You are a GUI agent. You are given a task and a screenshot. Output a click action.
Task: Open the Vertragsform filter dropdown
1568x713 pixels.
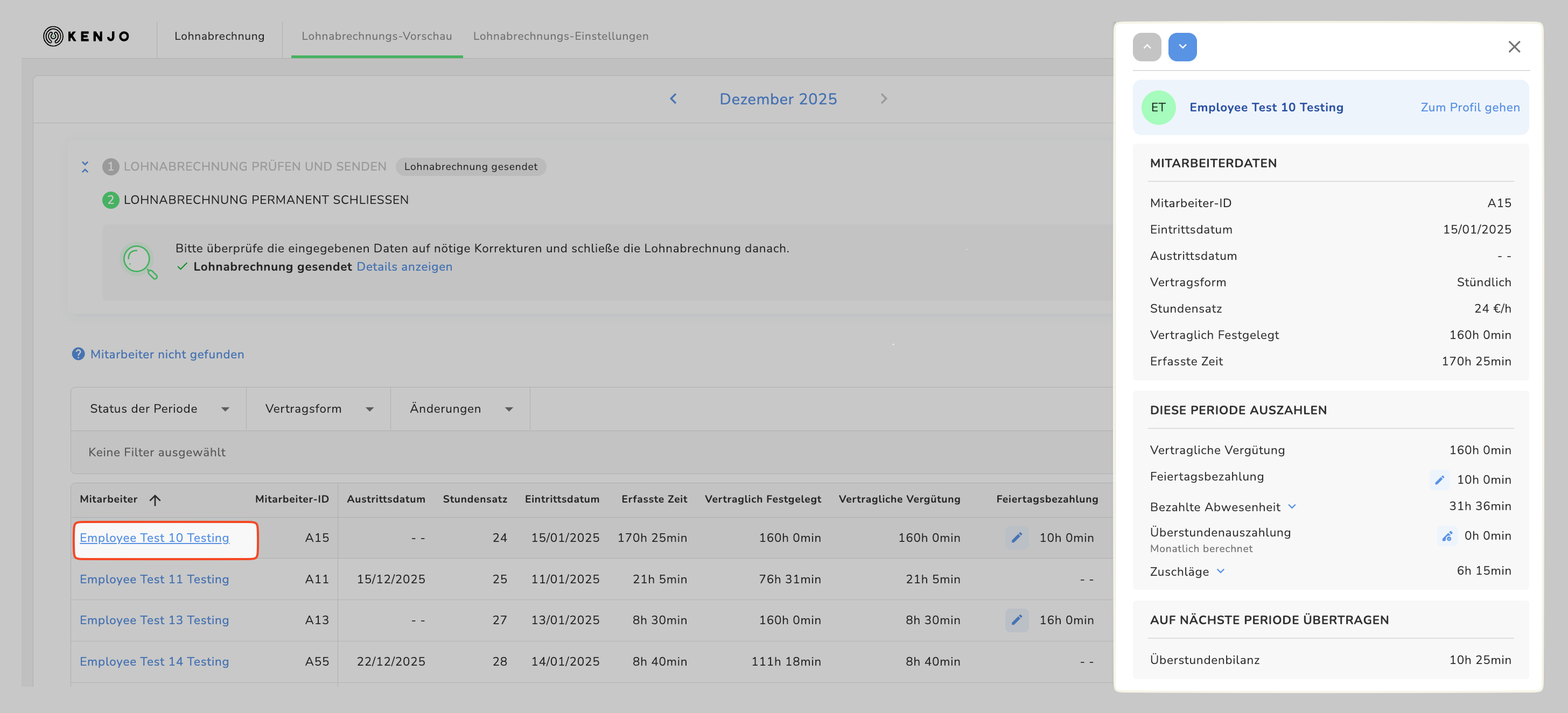coord(318,409)
